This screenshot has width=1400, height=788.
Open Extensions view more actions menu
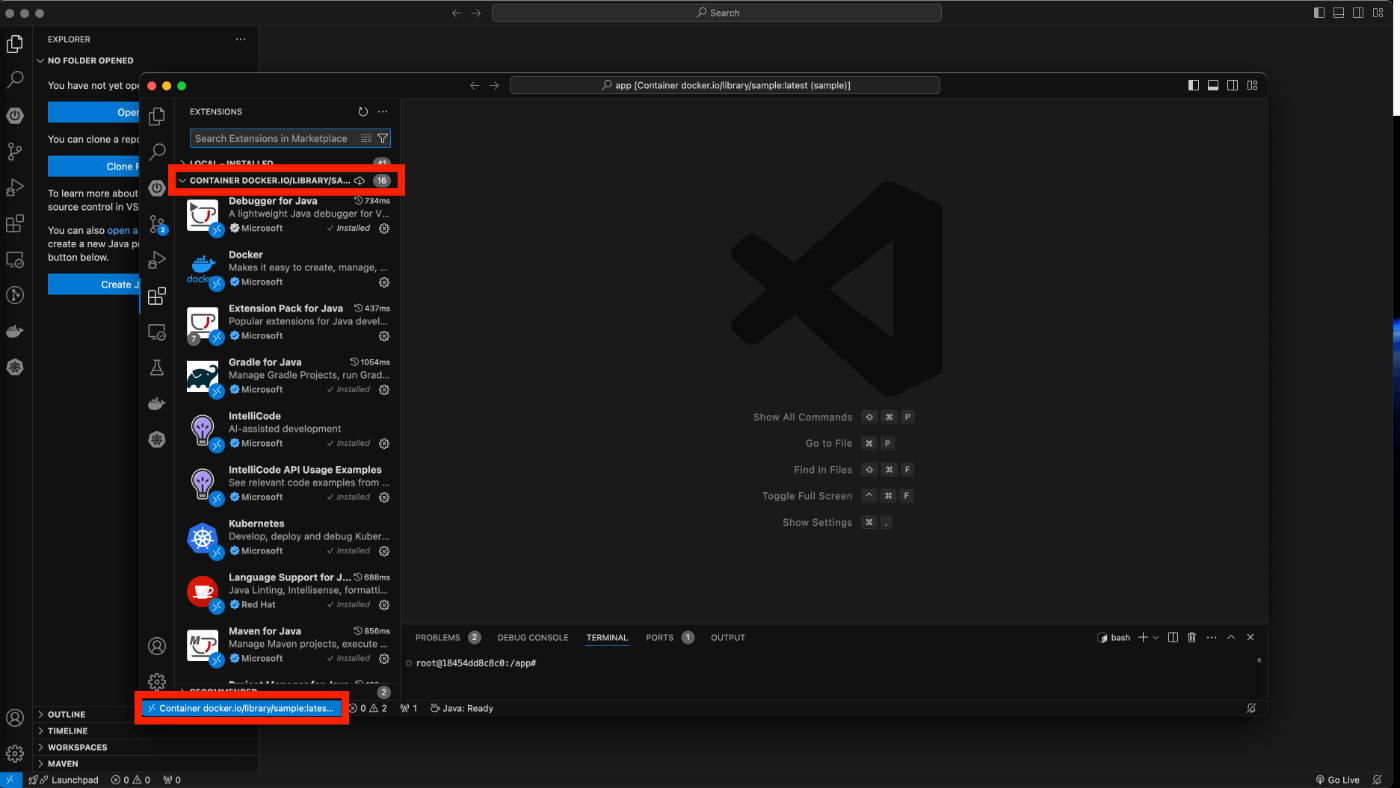(382, 112)
